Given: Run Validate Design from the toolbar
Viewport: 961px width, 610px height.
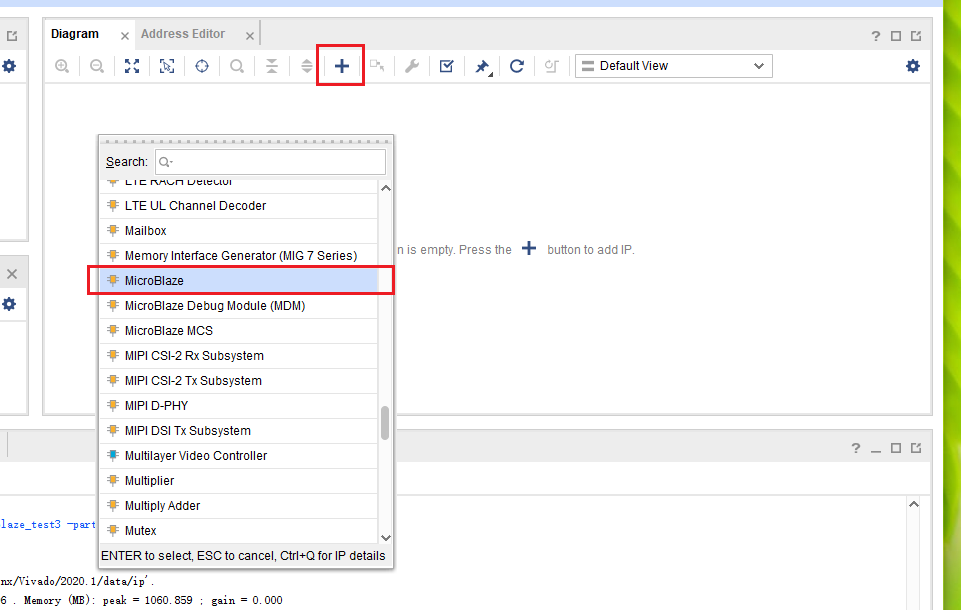Looking at the screenshot, I should (446, 65).
